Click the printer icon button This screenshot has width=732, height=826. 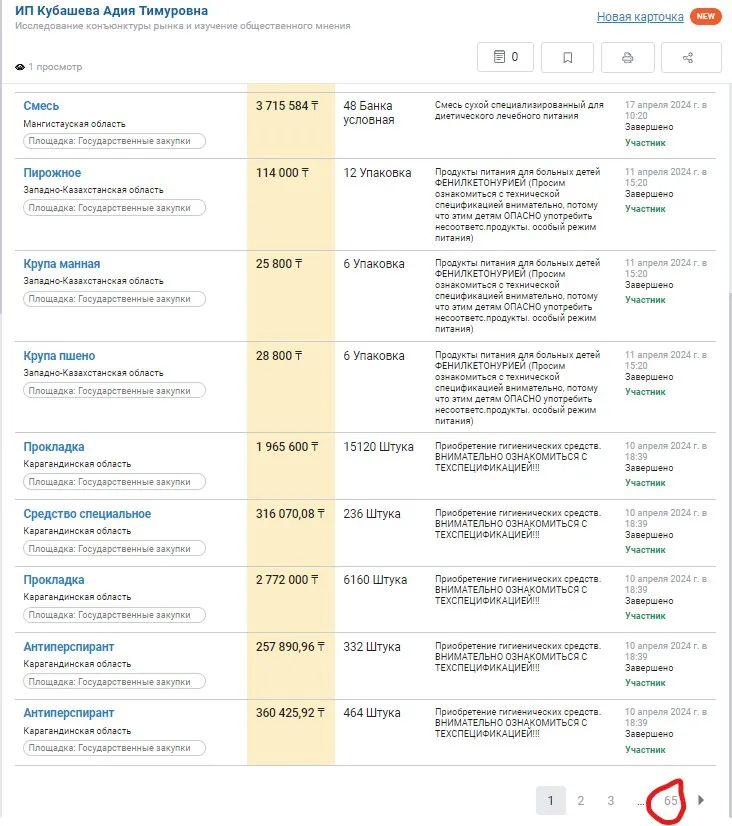[627, 57]
